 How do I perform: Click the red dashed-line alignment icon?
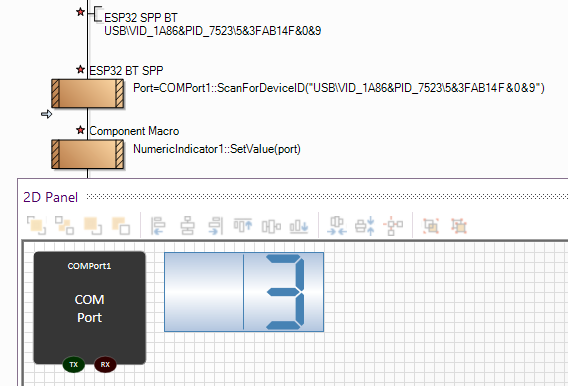tap(393, 226)
